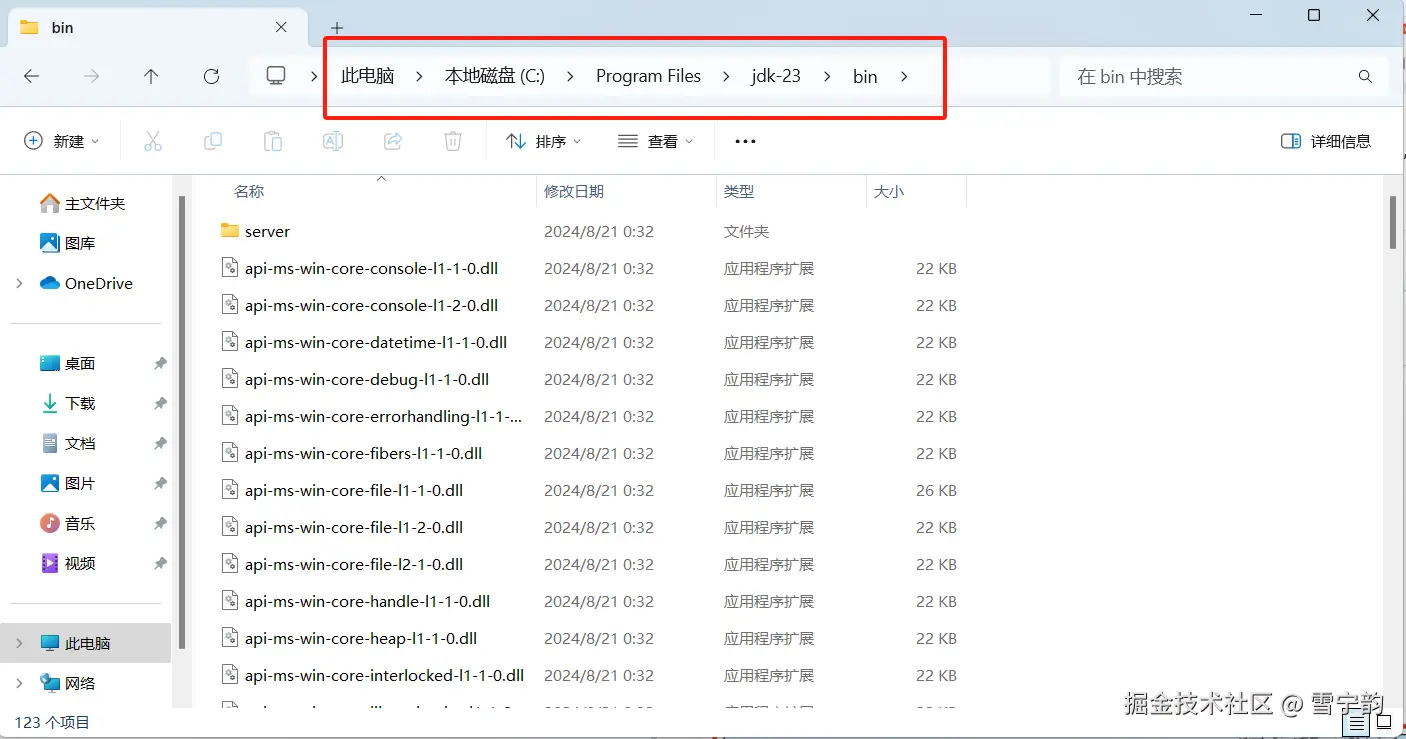
Task: Unpin 桌面 using its pin icon
Action: (x=160, y=364)
